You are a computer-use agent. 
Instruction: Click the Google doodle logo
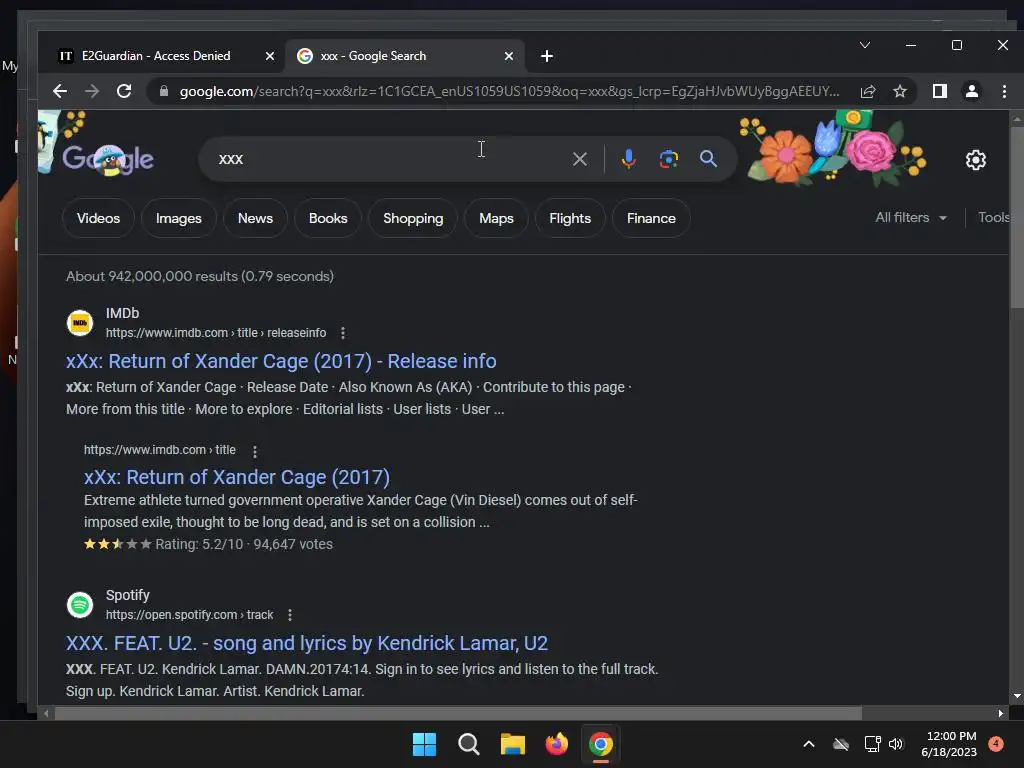click(108, 159)
